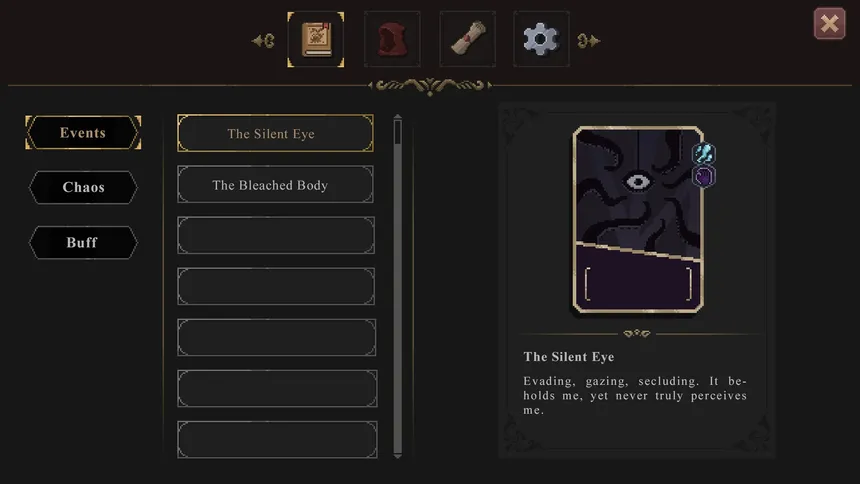Select the red hooded cloak icon
The image size is (860, 484).
coord(392,40)
